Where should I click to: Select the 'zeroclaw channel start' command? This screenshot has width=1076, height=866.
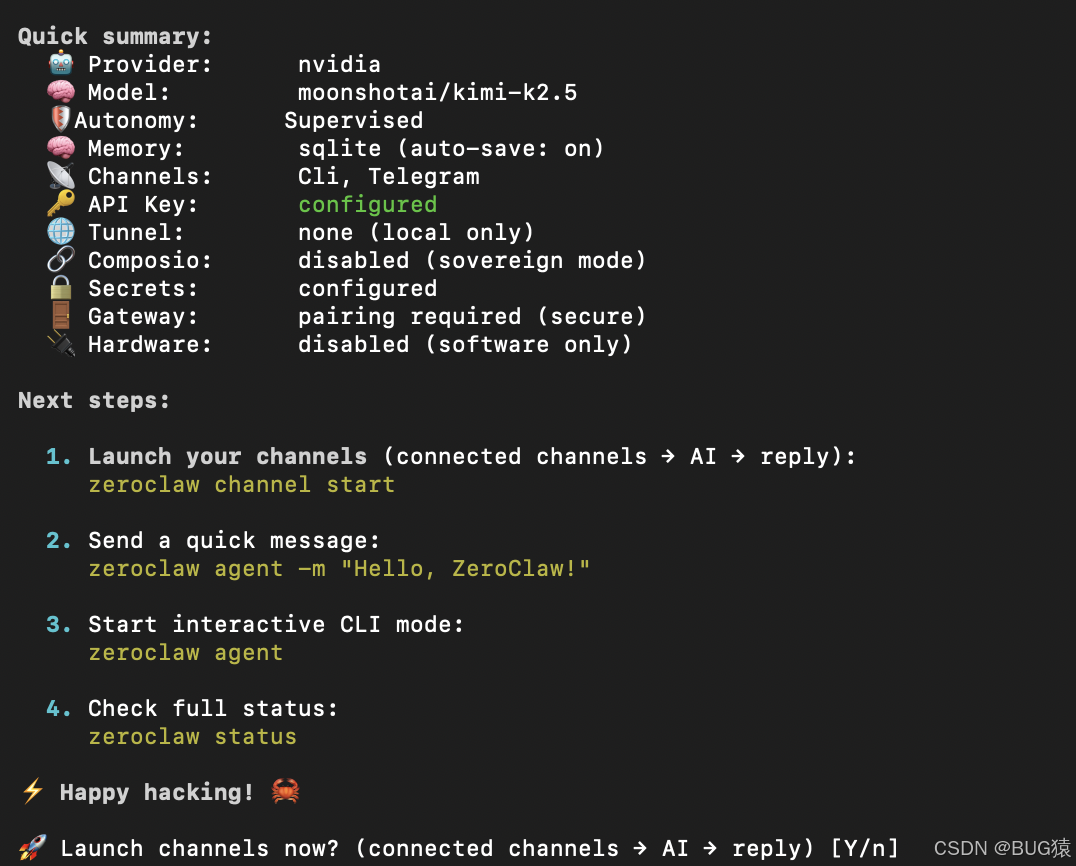pyautogui.click(x=242, y=484)
